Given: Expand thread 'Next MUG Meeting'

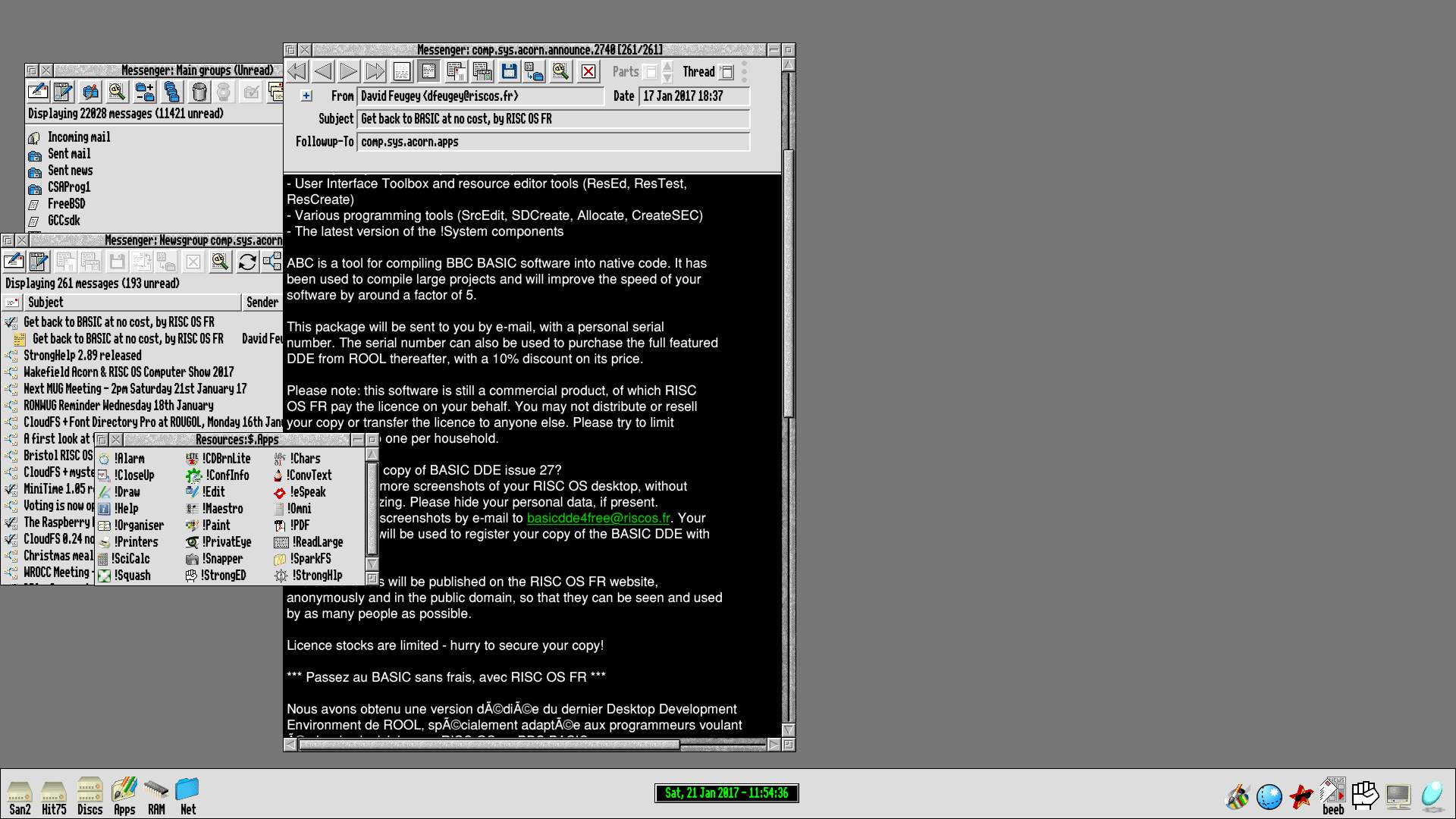Looking at the screenshot, I should coord(11,389).
